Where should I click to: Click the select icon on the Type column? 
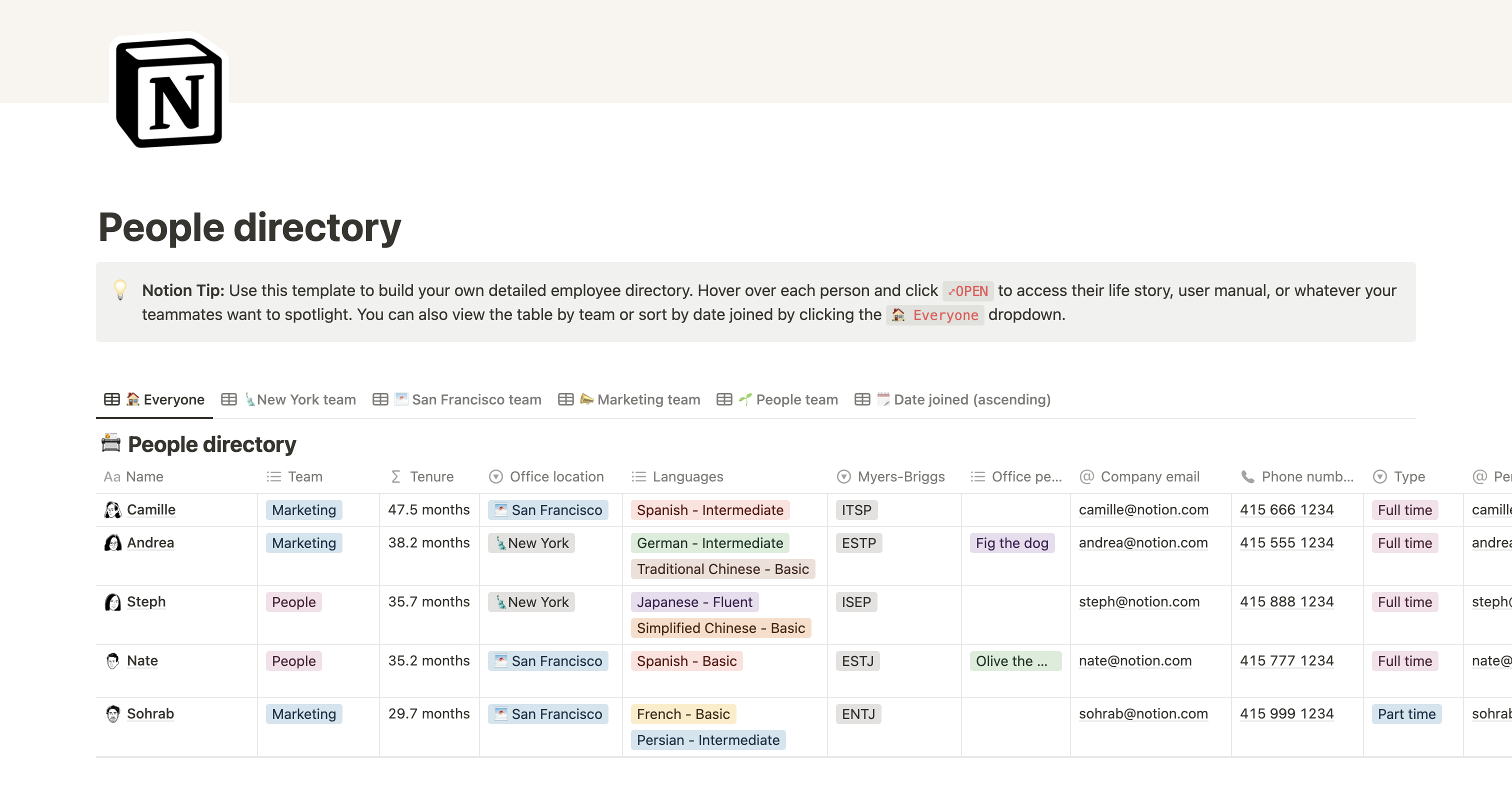[x=1379, y=476]
